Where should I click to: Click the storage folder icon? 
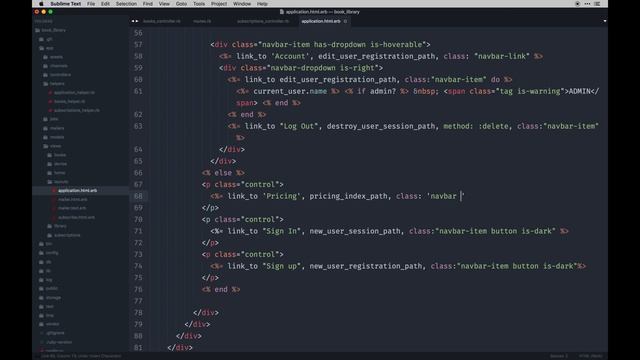(x=41, y=298)
